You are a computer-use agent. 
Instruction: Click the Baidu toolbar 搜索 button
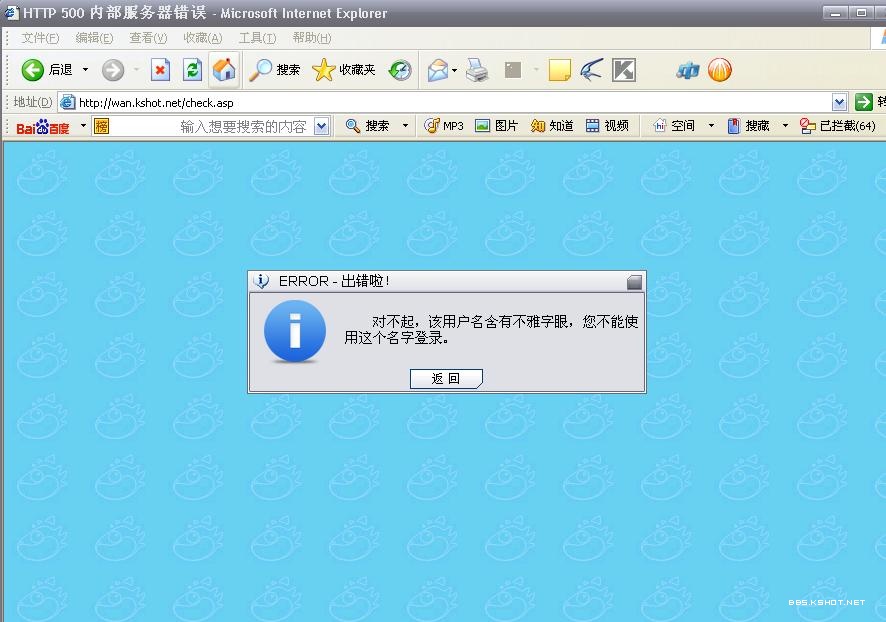[367, 125]
